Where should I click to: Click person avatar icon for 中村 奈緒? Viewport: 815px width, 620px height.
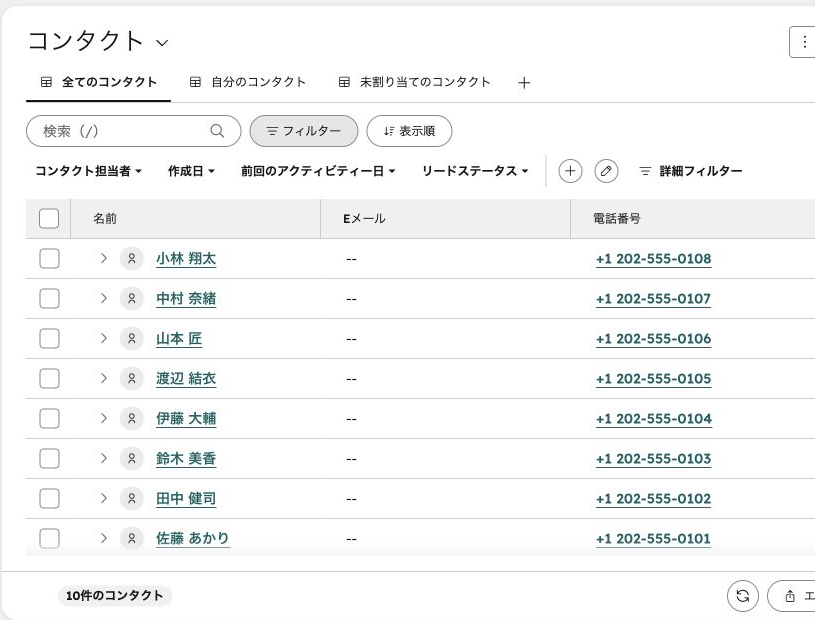click(x=132, y=298)
